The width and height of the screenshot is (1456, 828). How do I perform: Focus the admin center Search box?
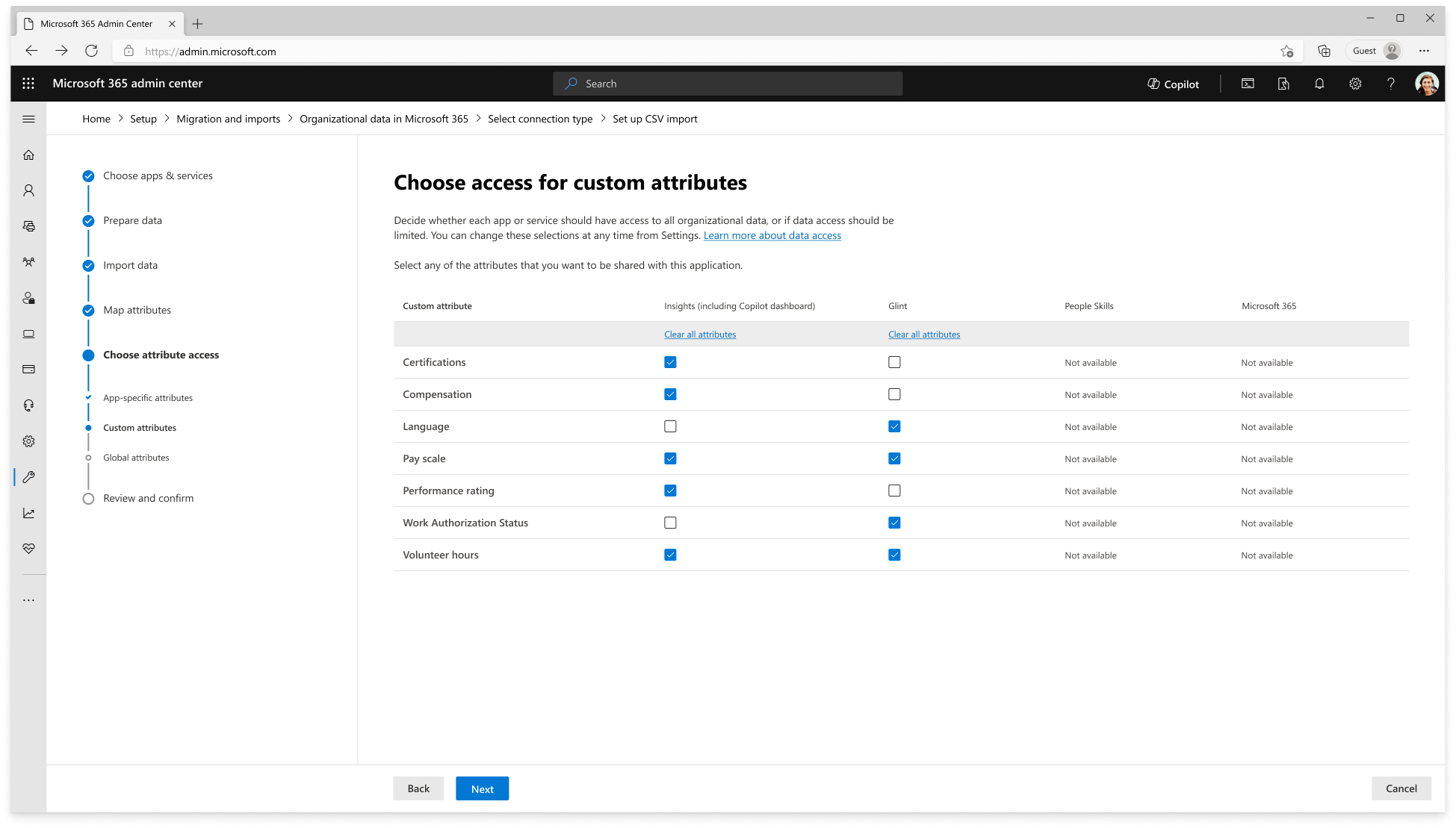coord(728,84)
